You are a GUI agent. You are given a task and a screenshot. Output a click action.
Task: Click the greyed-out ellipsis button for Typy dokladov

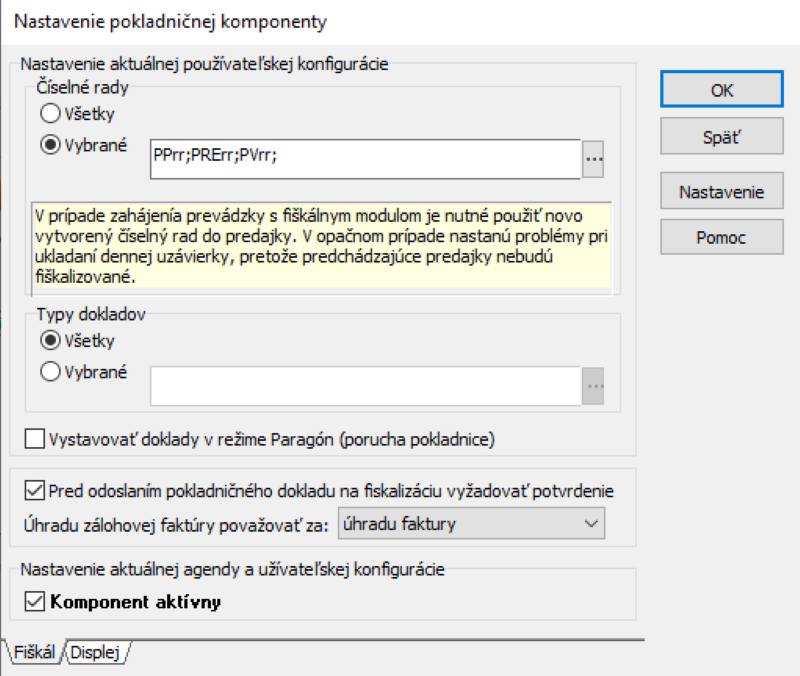click(x=593, y=386)
